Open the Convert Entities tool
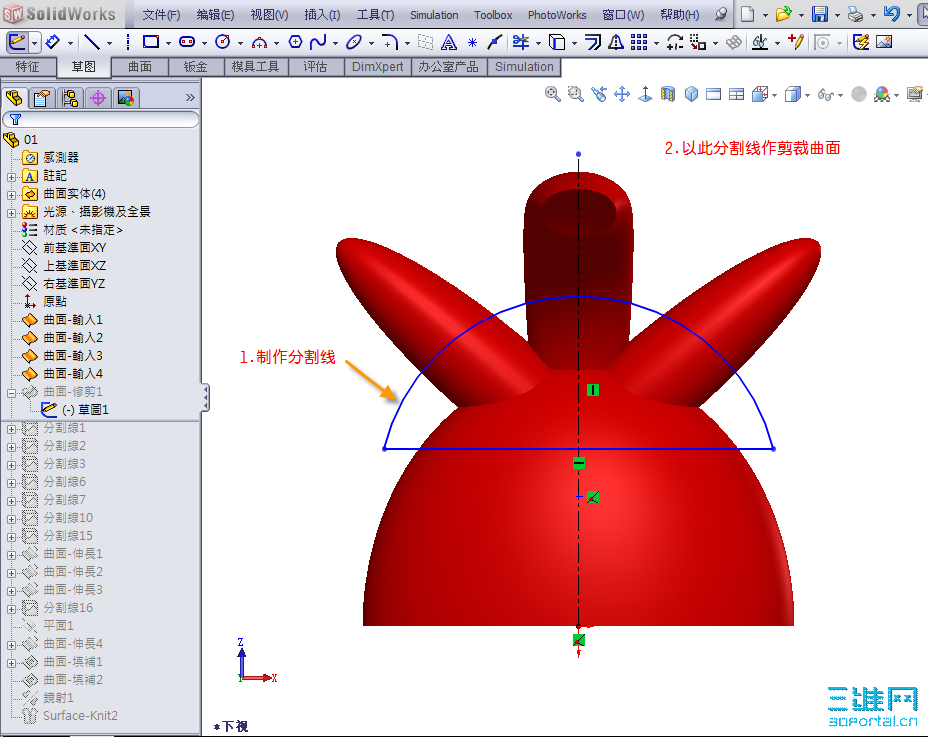928x737 pixels. (557, 42)
